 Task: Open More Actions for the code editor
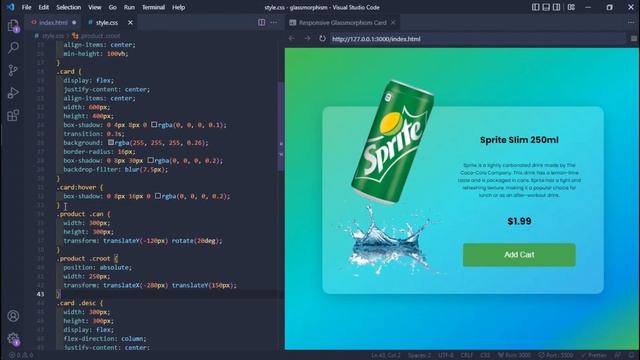point(274,22)
